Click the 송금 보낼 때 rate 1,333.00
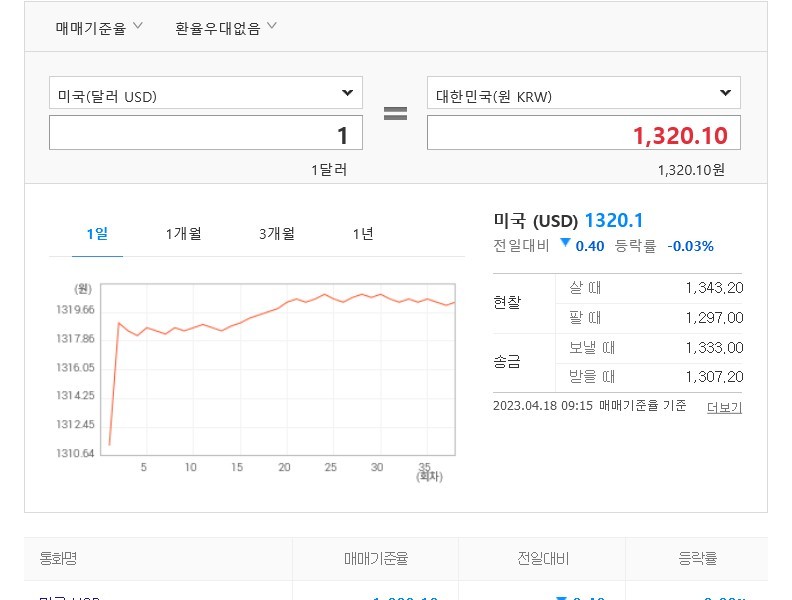 tap(714, 348)
